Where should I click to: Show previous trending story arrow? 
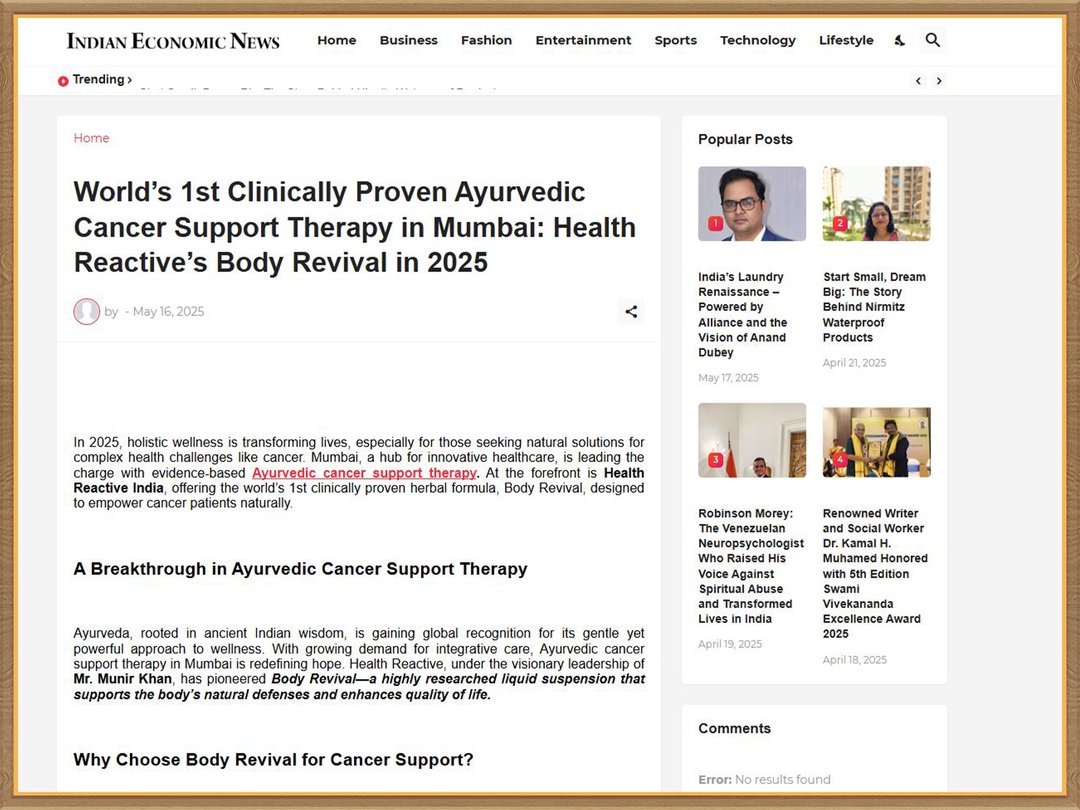pos(918,81)
